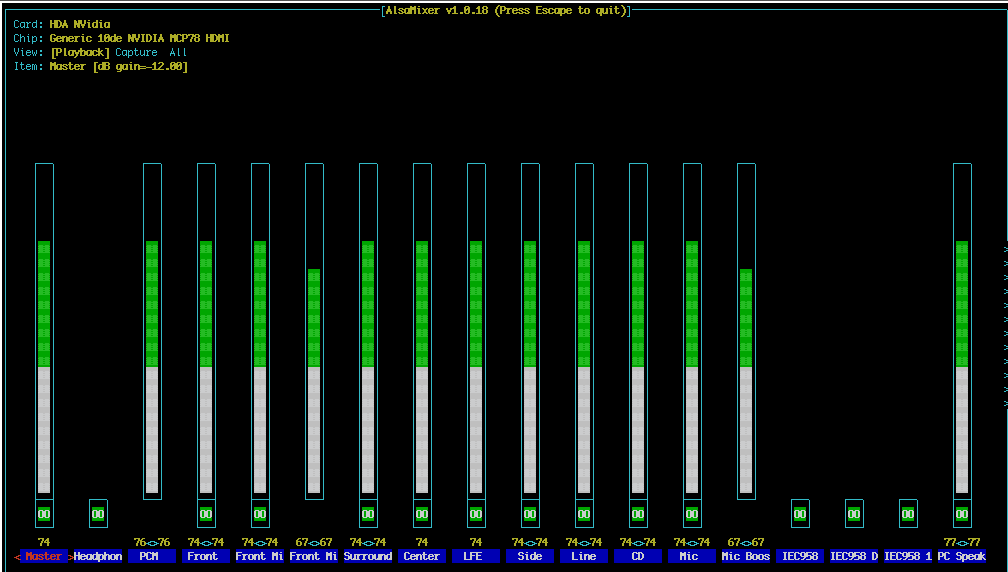Mute the Headphone channel
This screenshot has width=1008, height=572.
(x=98, y=514)
